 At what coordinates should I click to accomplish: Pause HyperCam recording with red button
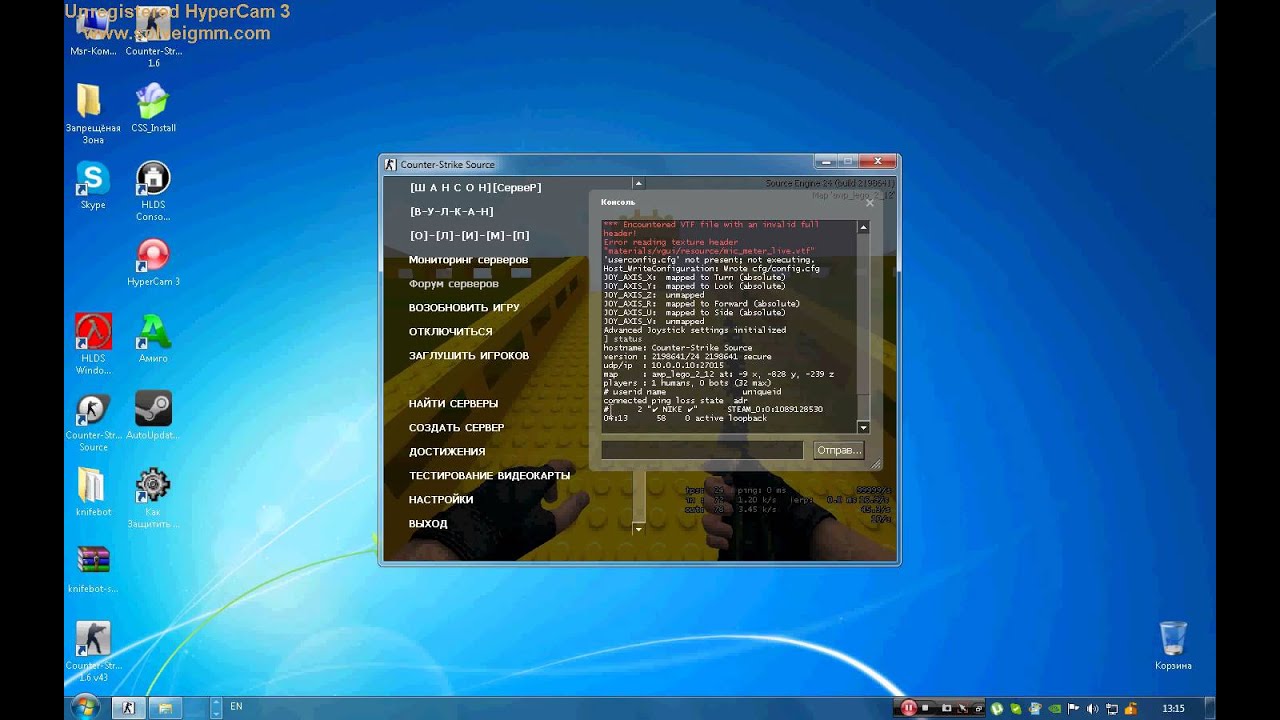click(908, 708)
